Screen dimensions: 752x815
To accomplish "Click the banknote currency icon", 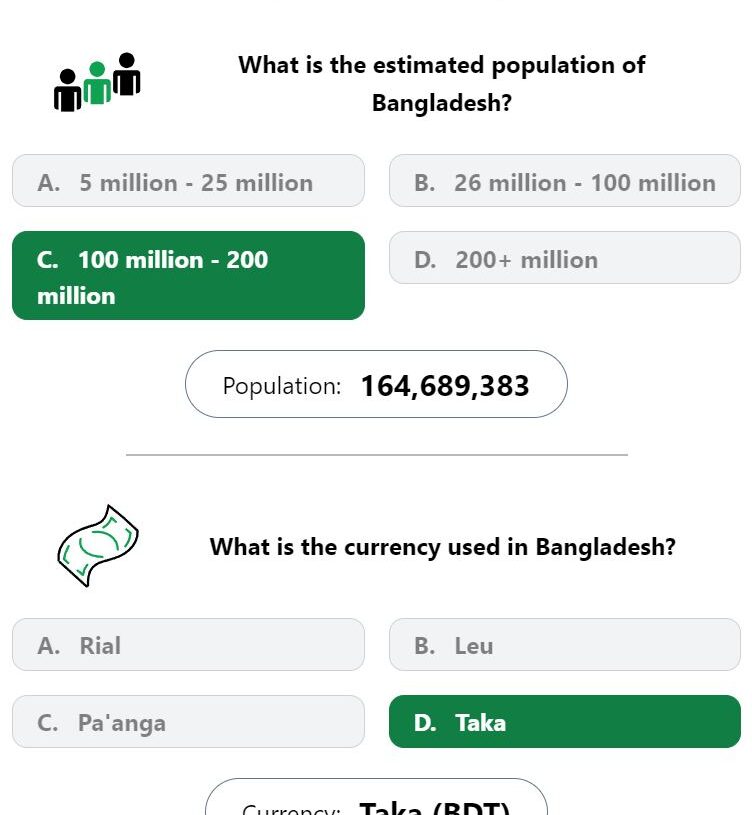I will click(97, 545).
